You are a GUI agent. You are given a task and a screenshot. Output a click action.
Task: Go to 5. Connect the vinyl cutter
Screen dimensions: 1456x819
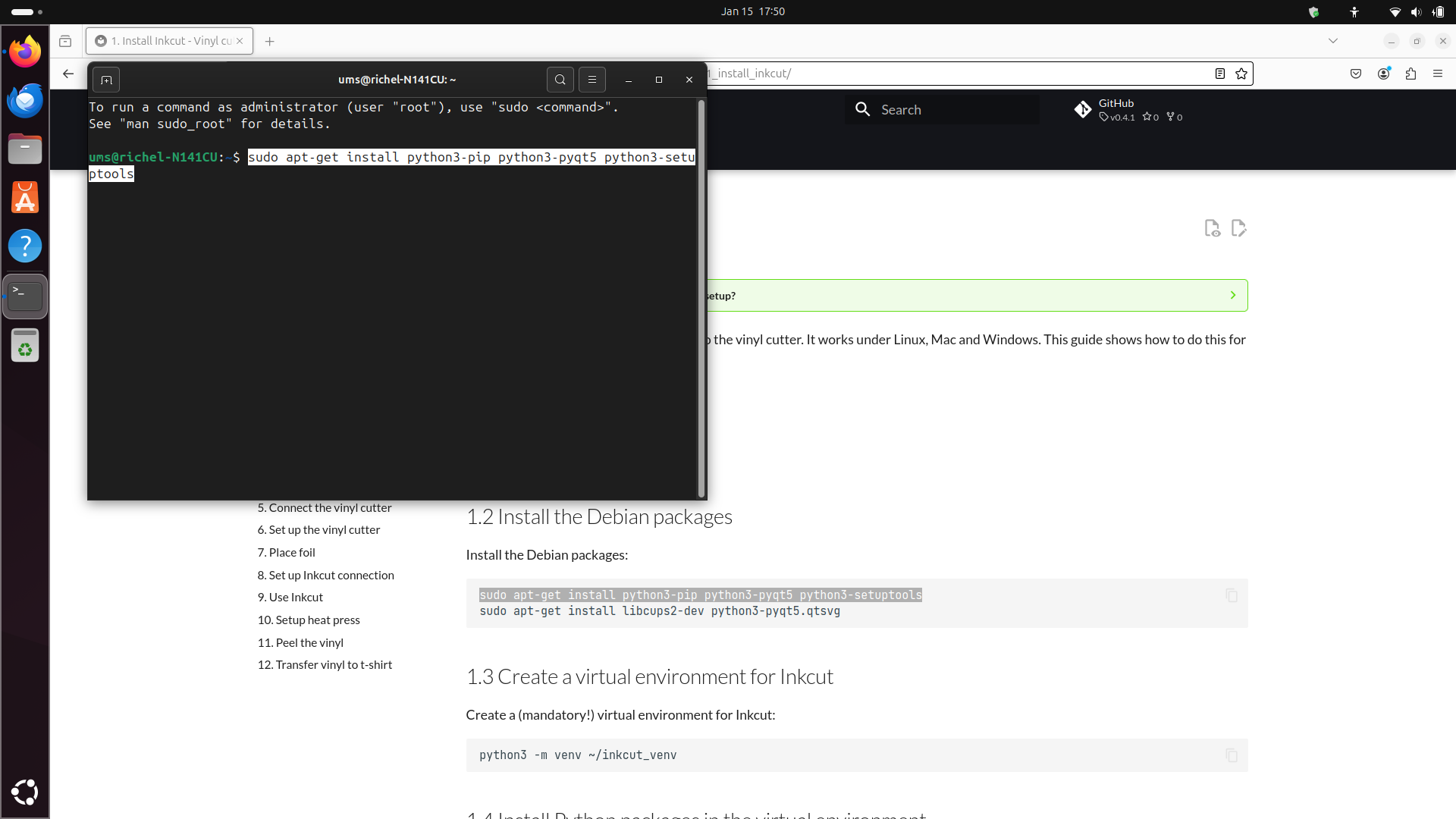[325, 508]
